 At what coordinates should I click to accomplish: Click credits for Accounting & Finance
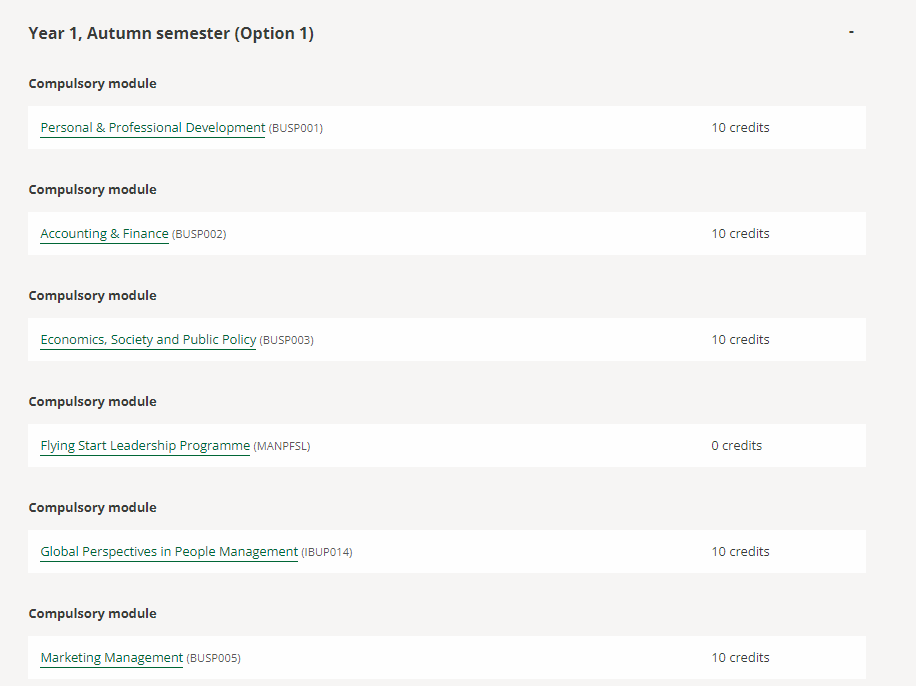pos(740,234)
